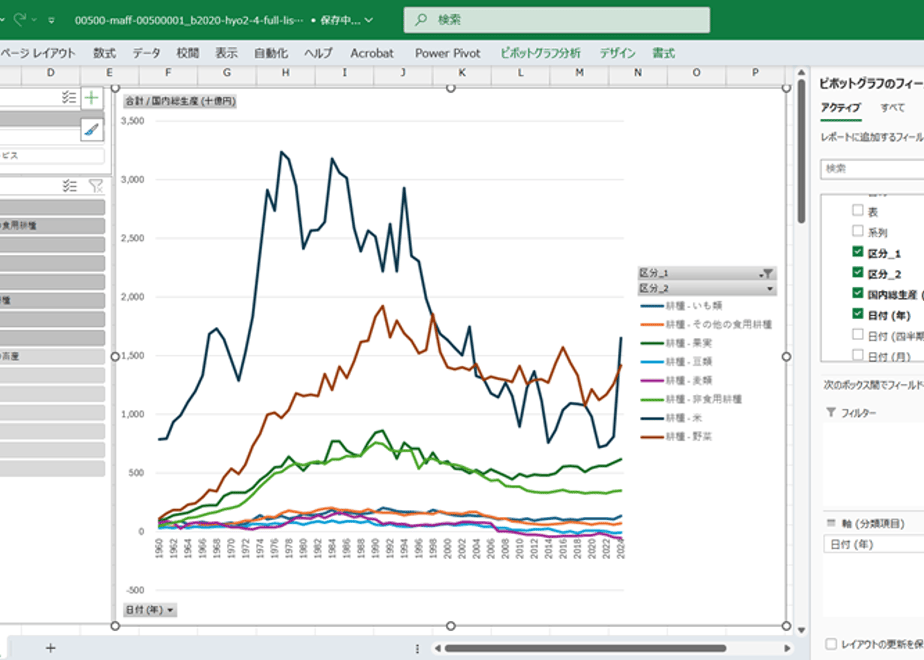The image size is (924, 660).
Task: Check the 系列 field checkbox
Action: (857, 231)
